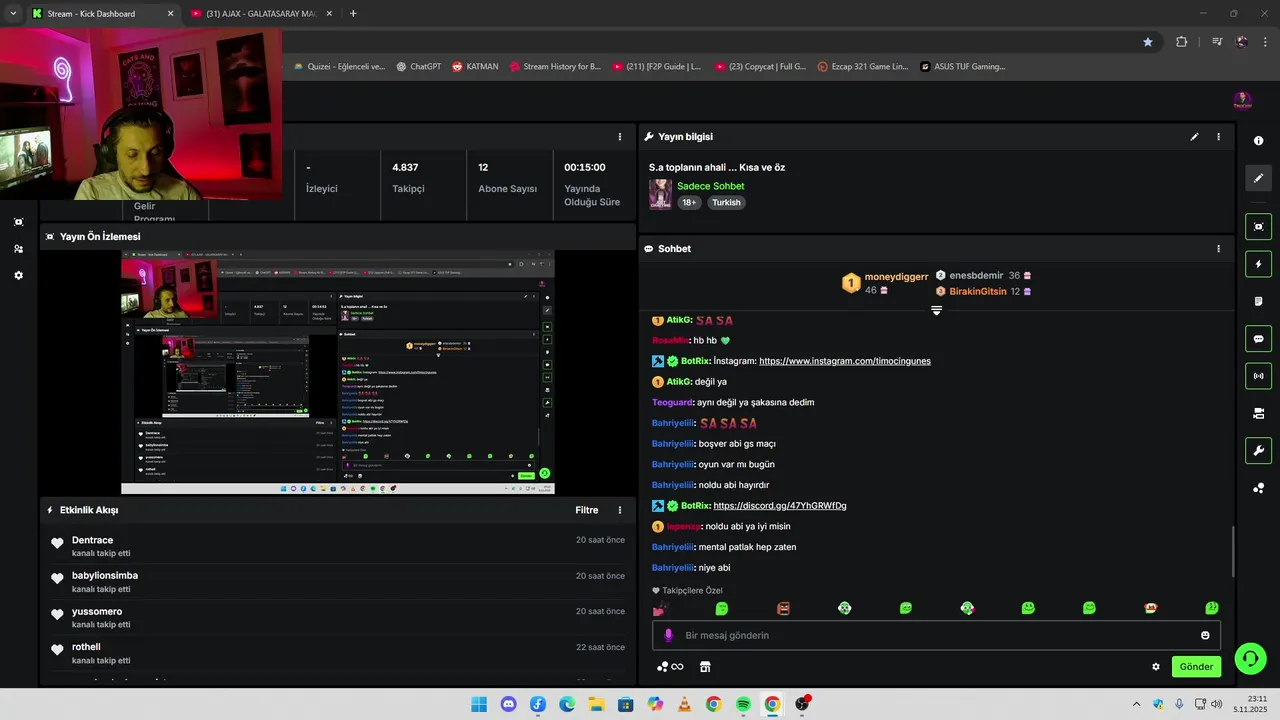Edit stream info with the Yayın bilgisi pencil

[x=1194, y=137]
